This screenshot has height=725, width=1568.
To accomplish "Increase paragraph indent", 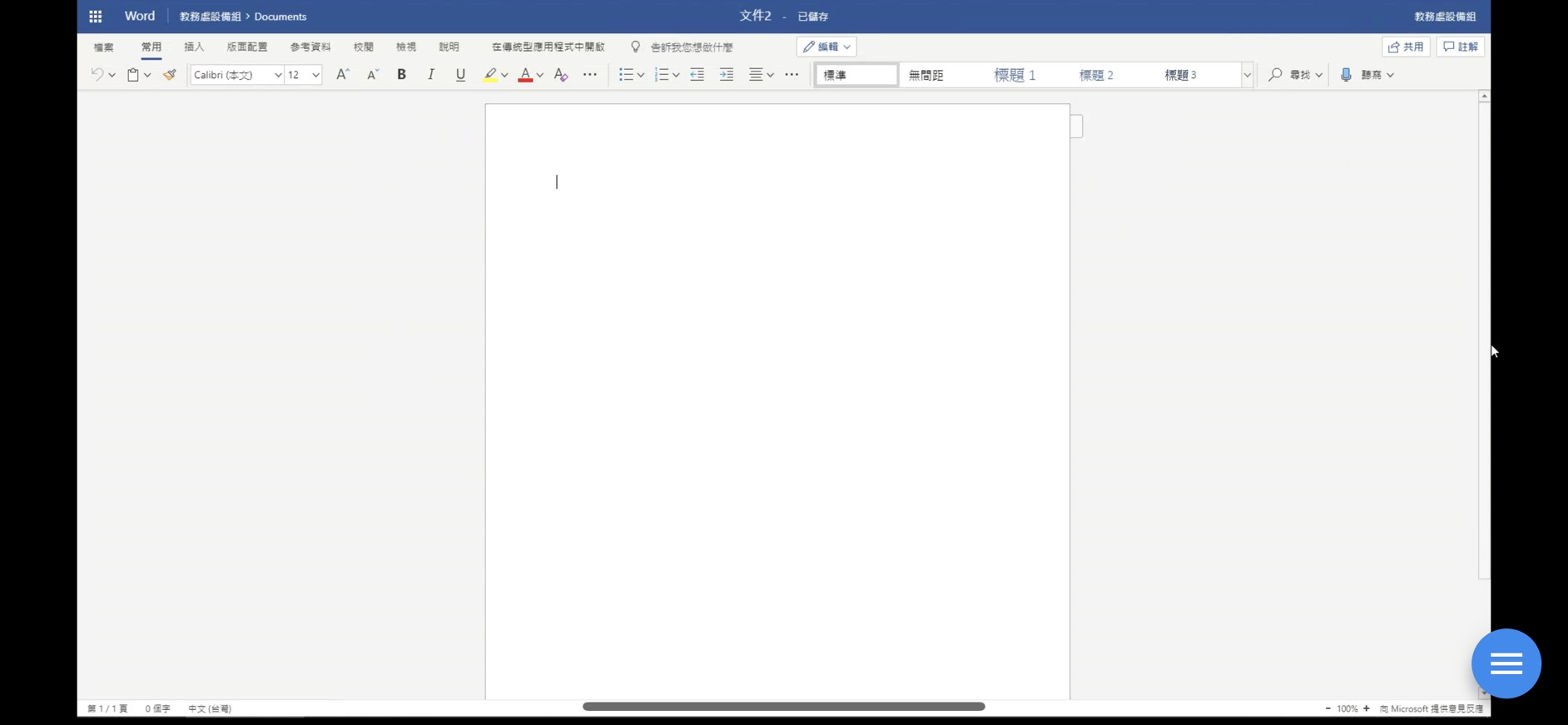I will 727,75.
